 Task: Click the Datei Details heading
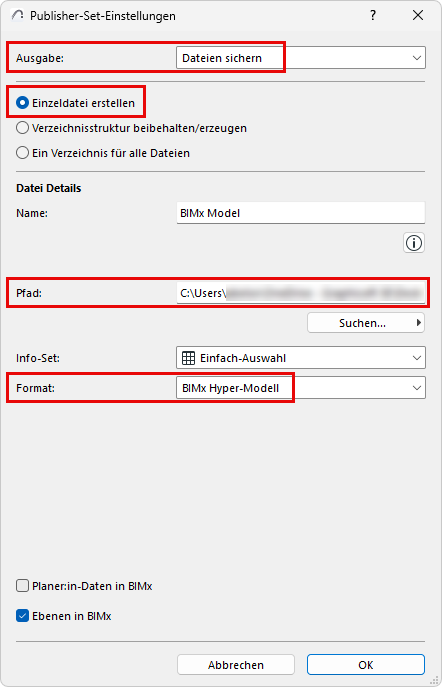(x=49, y=188)
